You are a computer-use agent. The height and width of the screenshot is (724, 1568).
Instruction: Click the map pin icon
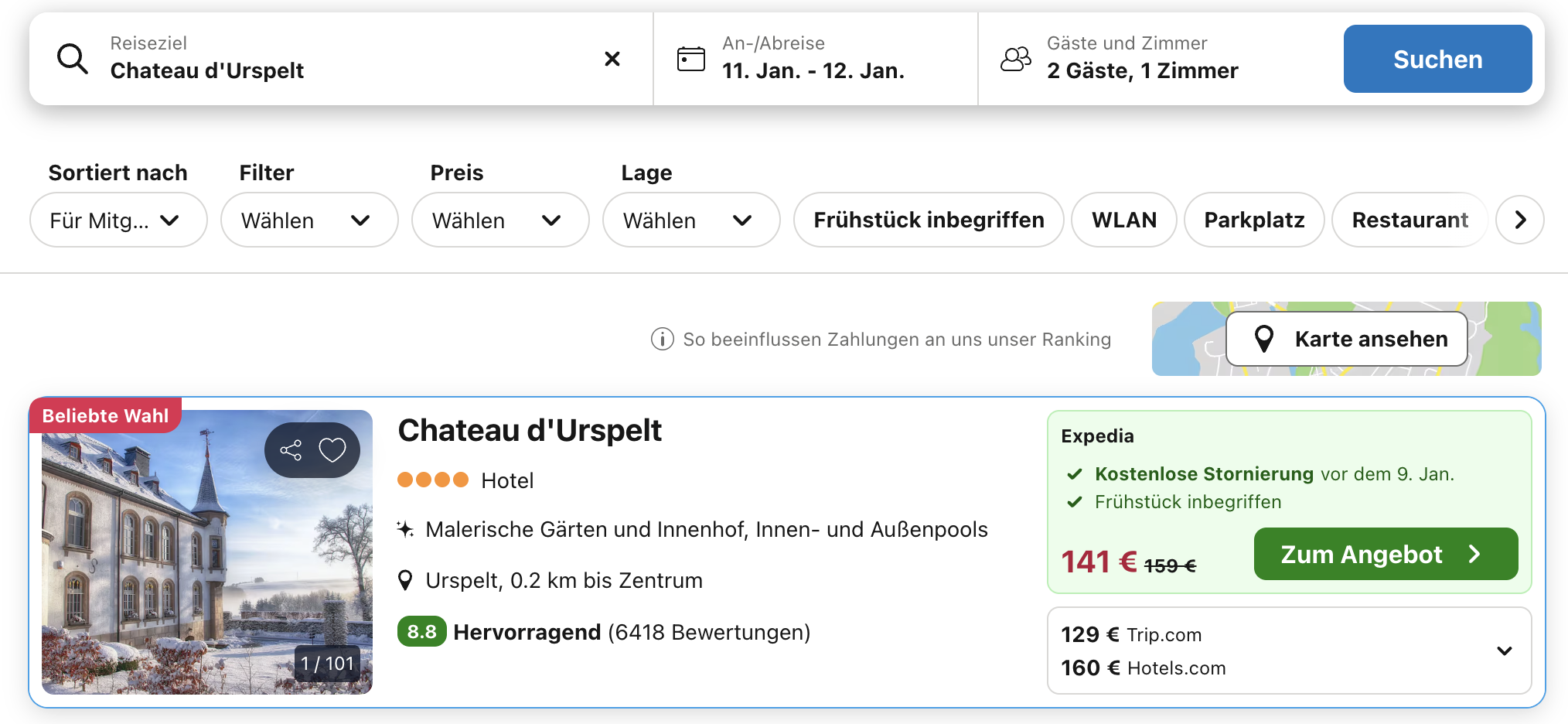[x=1263, y=339]
